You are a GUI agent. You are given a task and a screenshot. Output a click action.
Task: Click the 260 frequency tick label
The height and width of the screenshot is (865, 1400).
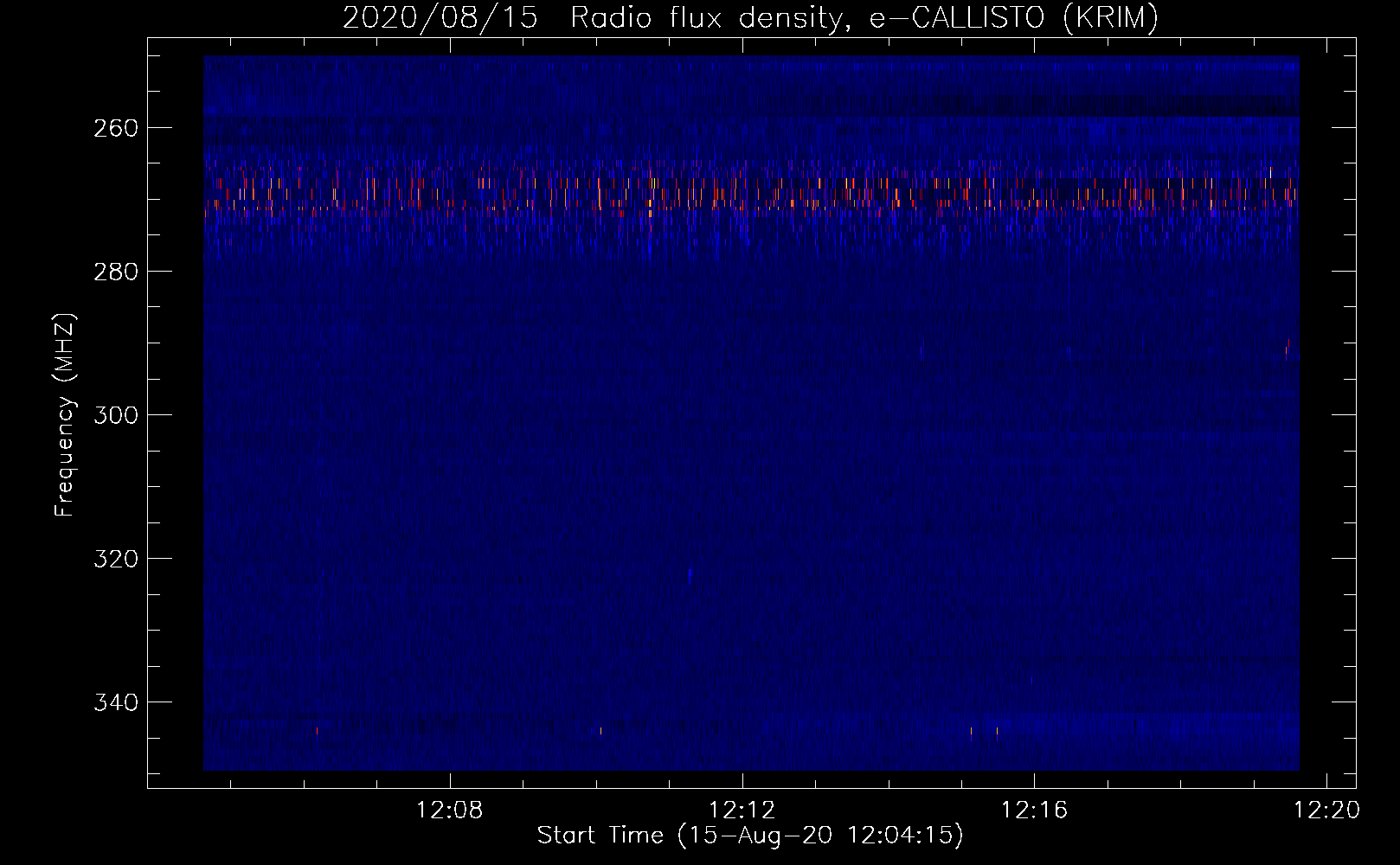[116, 128]
